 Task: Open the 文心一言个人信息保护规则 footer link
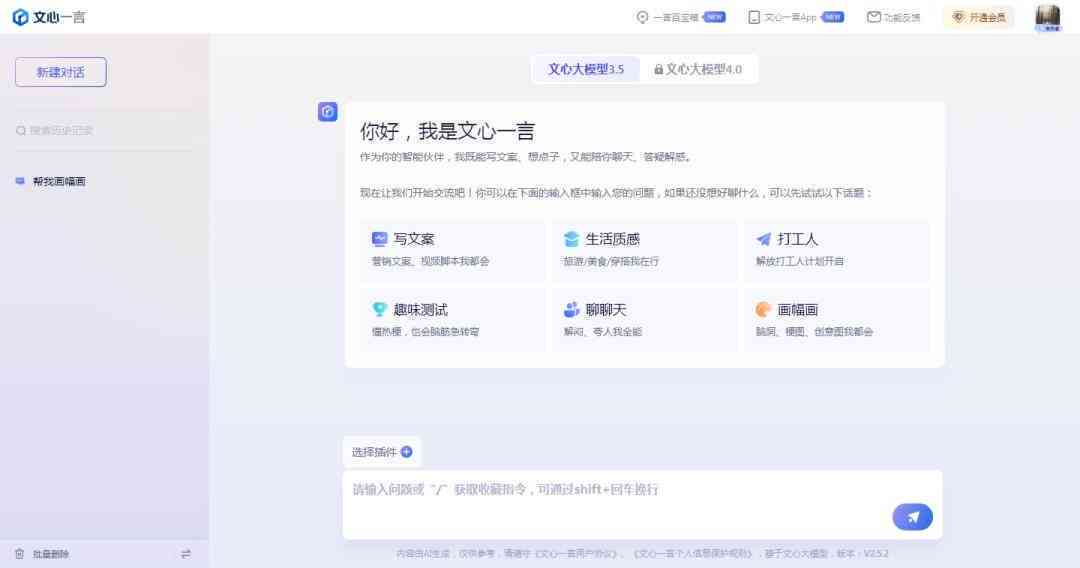point(693,554)
